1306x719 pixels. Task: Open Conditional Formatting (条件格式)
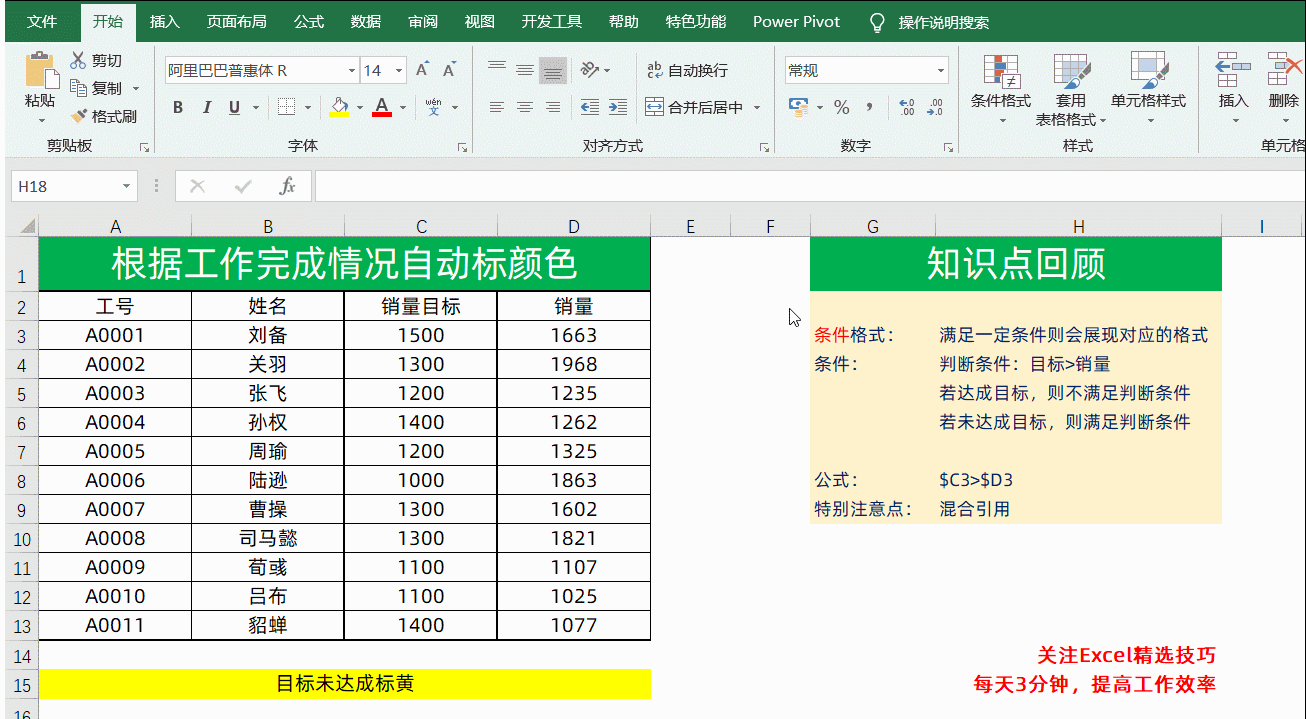(1001, 89)
